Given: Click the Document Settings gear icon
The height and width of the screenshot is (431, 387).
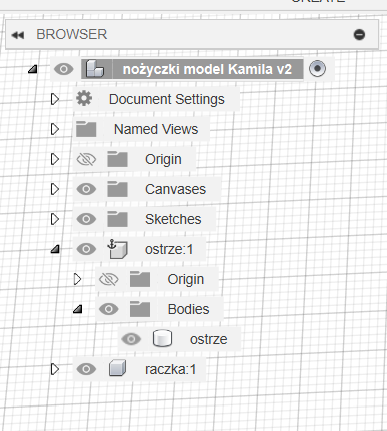Looking at the screenshot, I should tap(84, 99).
